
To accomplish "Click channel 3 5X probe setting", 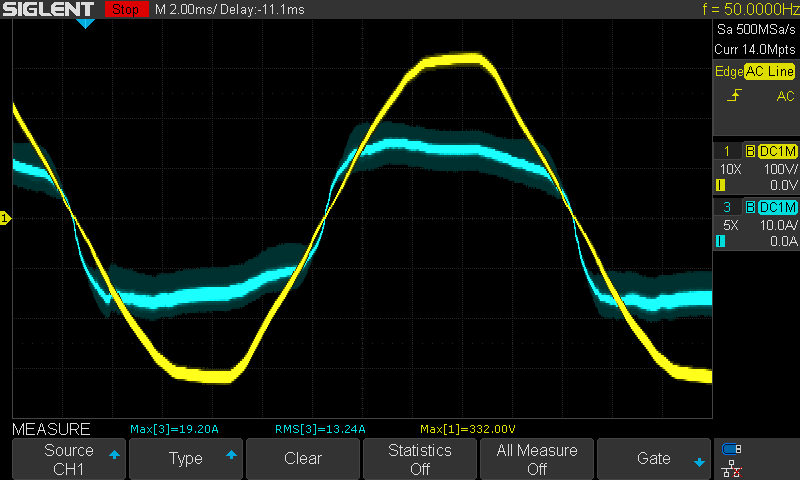I will point(731,225).
